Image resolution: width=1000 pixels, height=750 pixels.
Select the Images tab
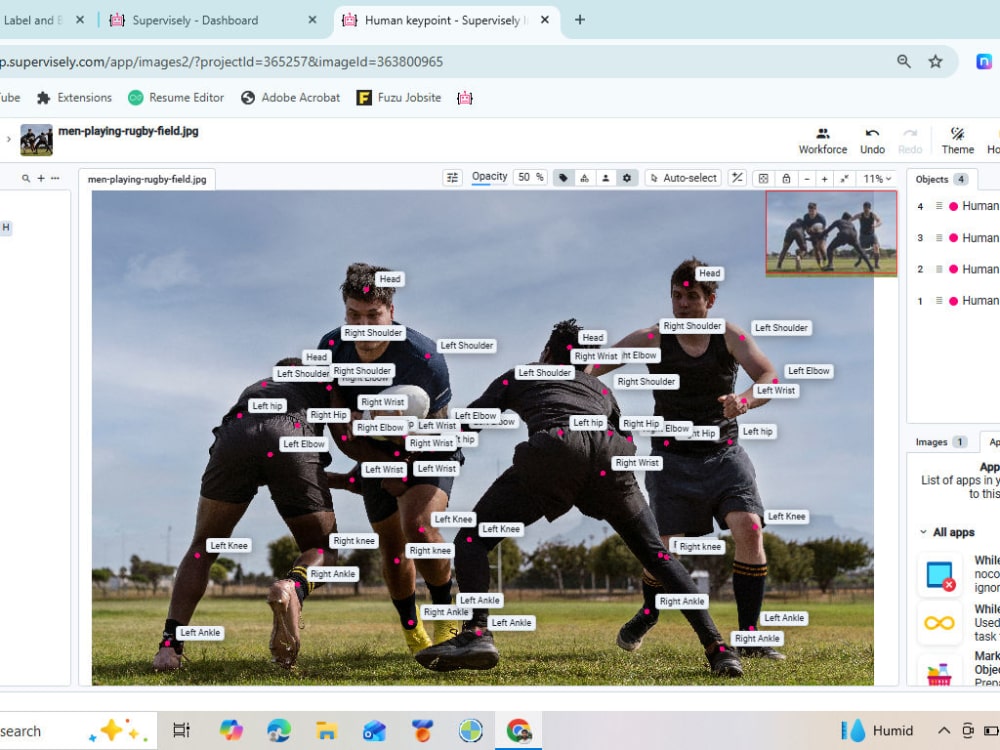tap(941, 442)
